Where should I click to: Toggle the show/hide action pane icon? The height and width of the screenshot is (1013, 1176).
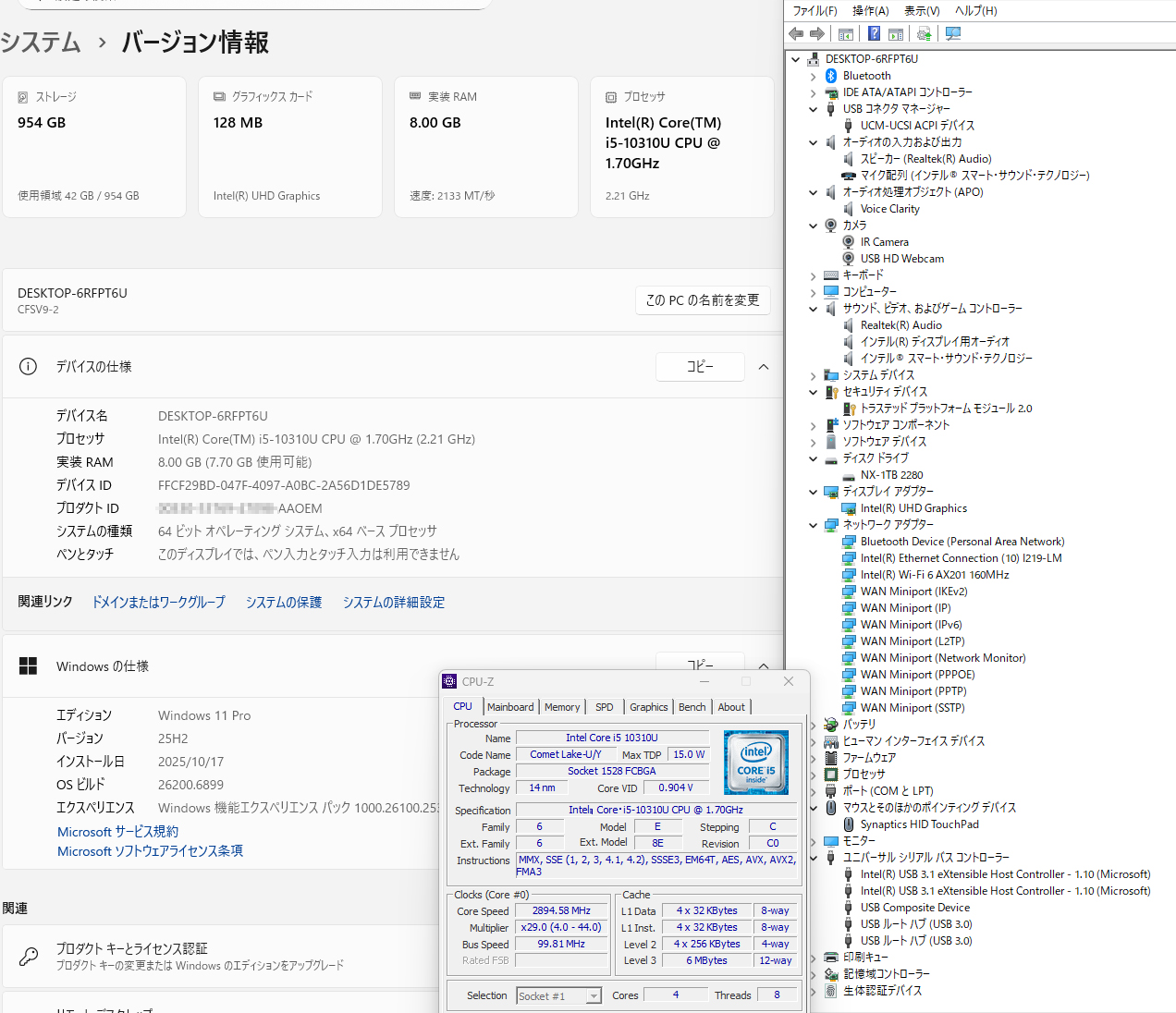(x=896, y=34)
